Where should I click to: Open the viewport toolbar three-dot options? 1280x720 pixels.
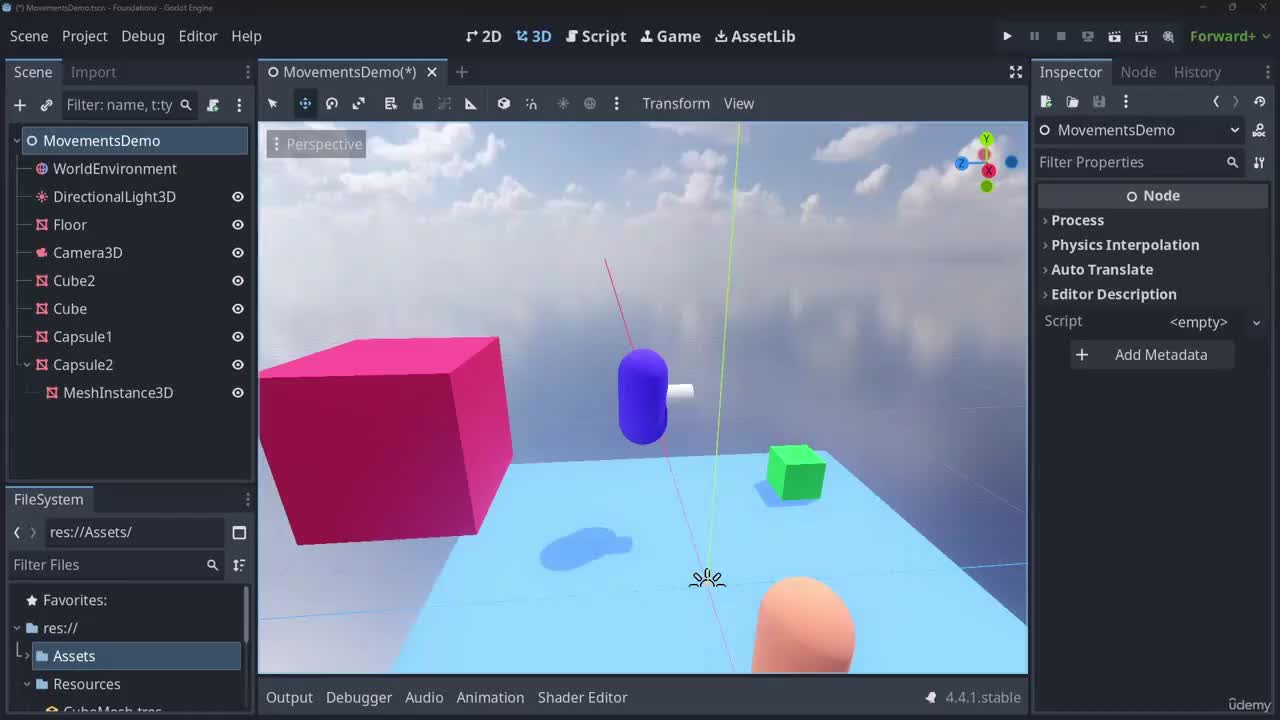[617, 104]
